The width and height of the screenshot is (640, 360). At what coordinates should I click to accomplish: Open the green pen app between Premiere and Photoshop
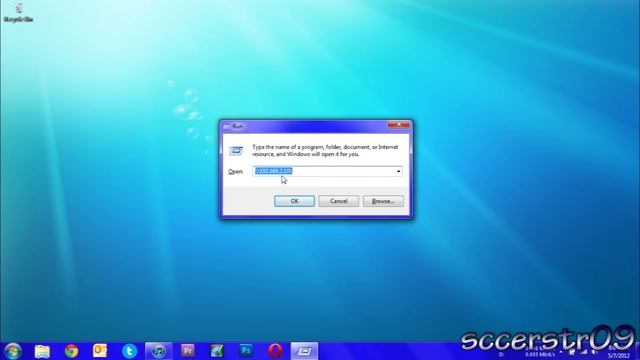[x=217, y=351]
